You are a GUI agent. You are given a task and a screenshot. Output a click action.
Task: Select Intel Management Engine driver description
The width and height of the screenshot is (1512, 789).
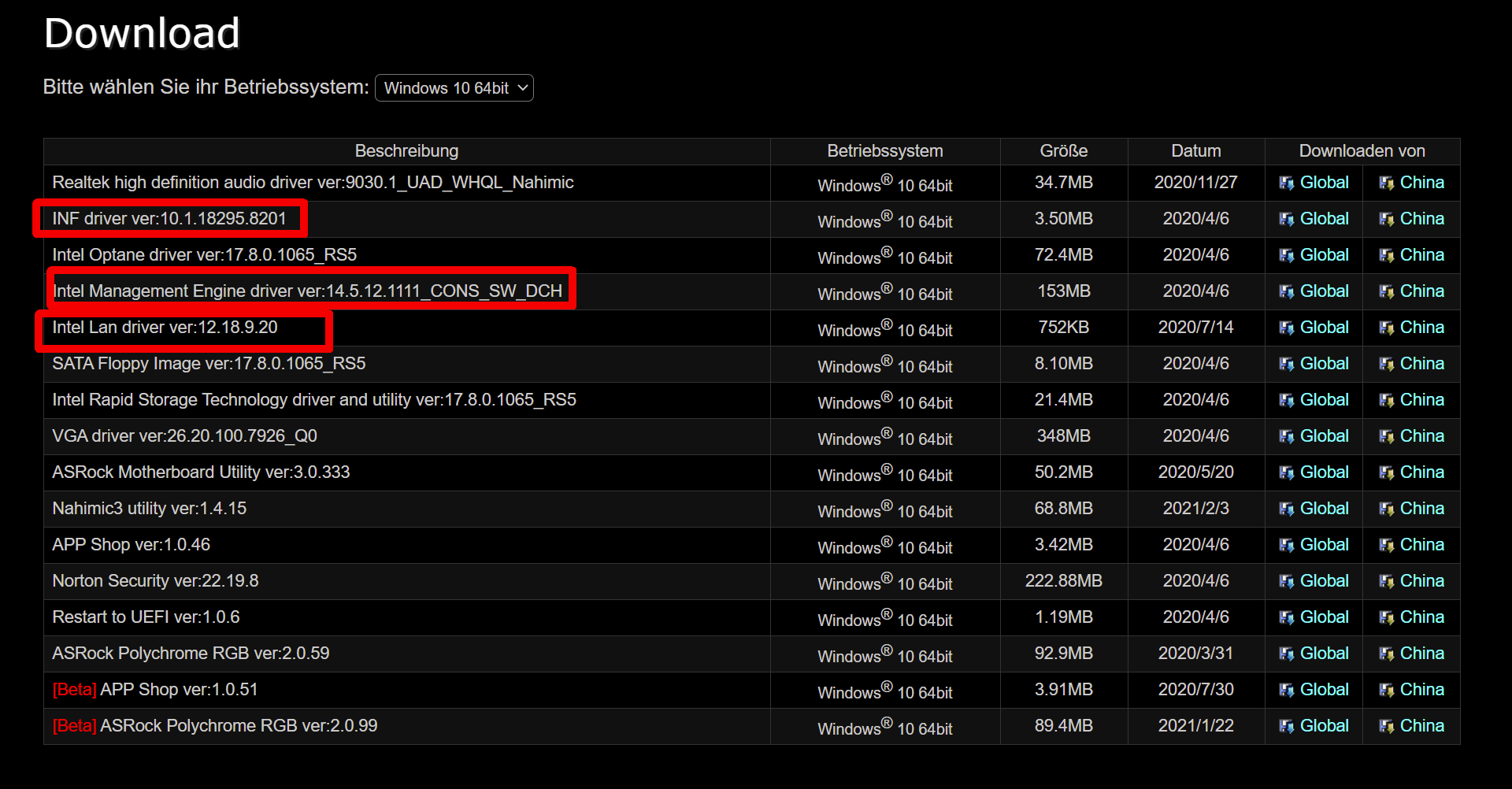pyautogui.click(x=307, y=291)
